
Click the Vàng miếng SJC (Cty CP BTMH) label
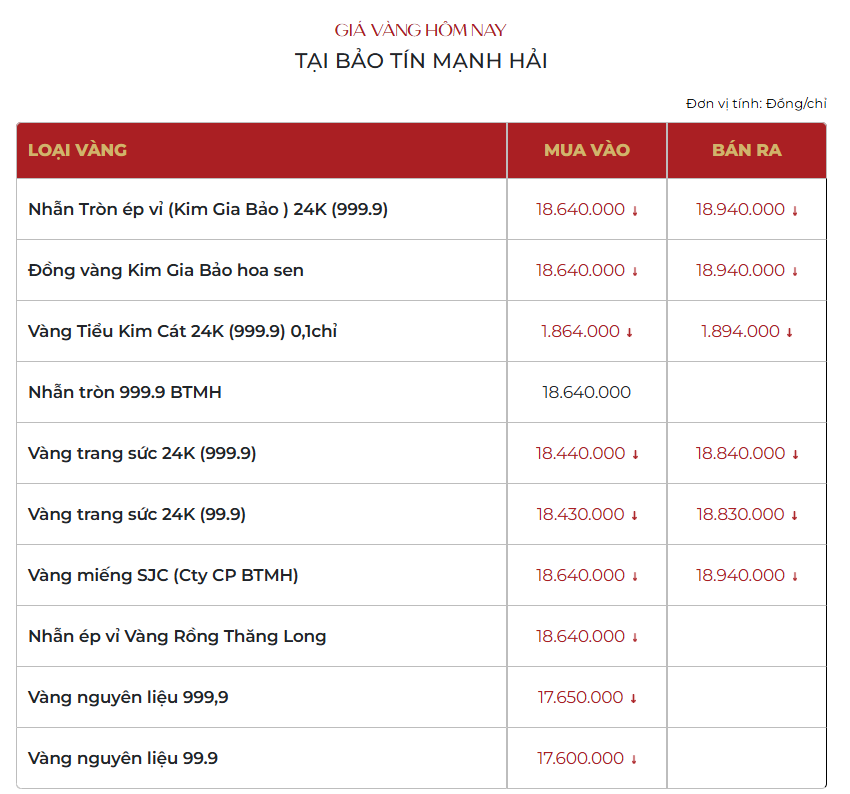pyautogui.click(x=159, y=575)
